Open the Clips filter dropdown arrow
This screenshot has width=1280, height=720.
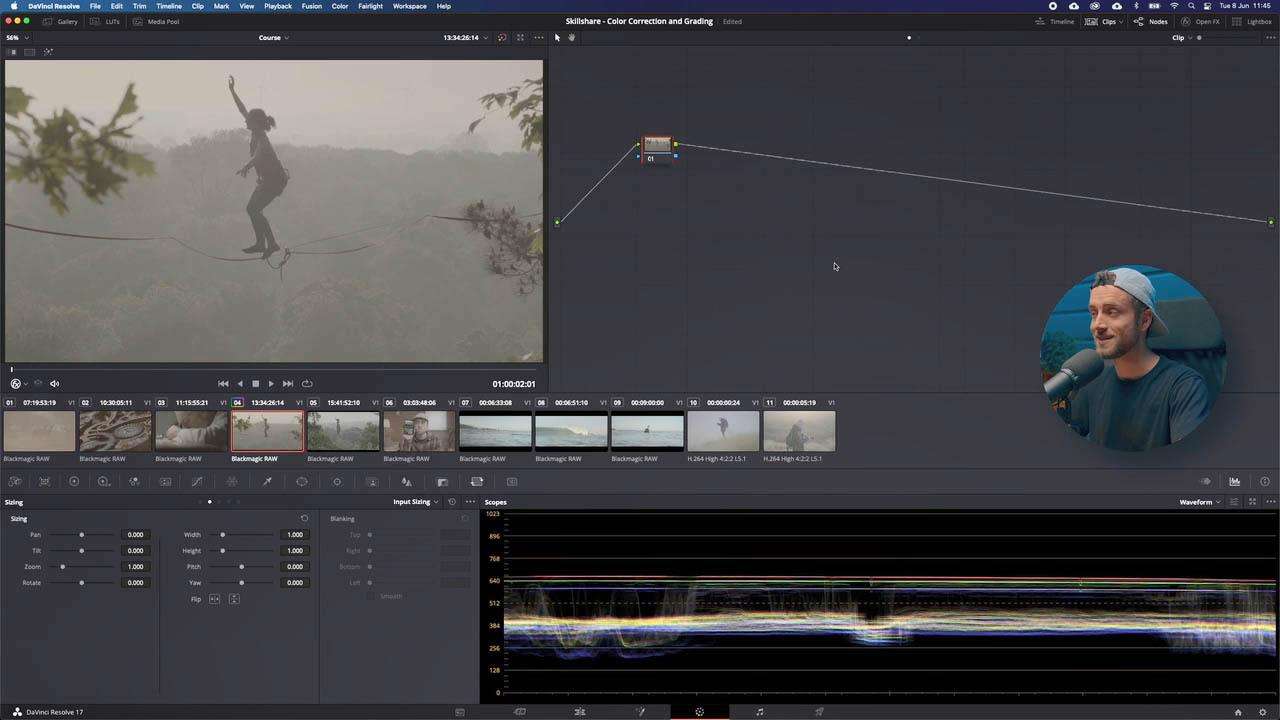pos(1121,21)
